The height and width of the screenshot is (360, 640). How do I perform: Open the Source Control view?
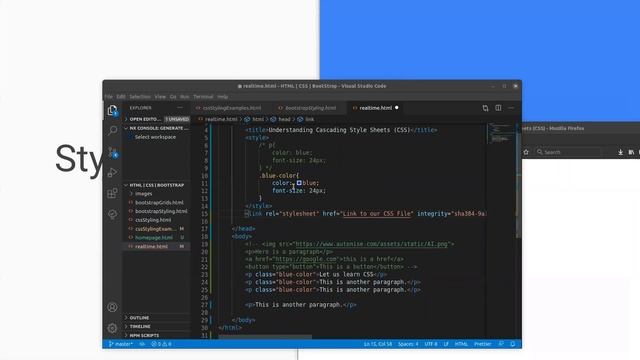coord(113,152)
